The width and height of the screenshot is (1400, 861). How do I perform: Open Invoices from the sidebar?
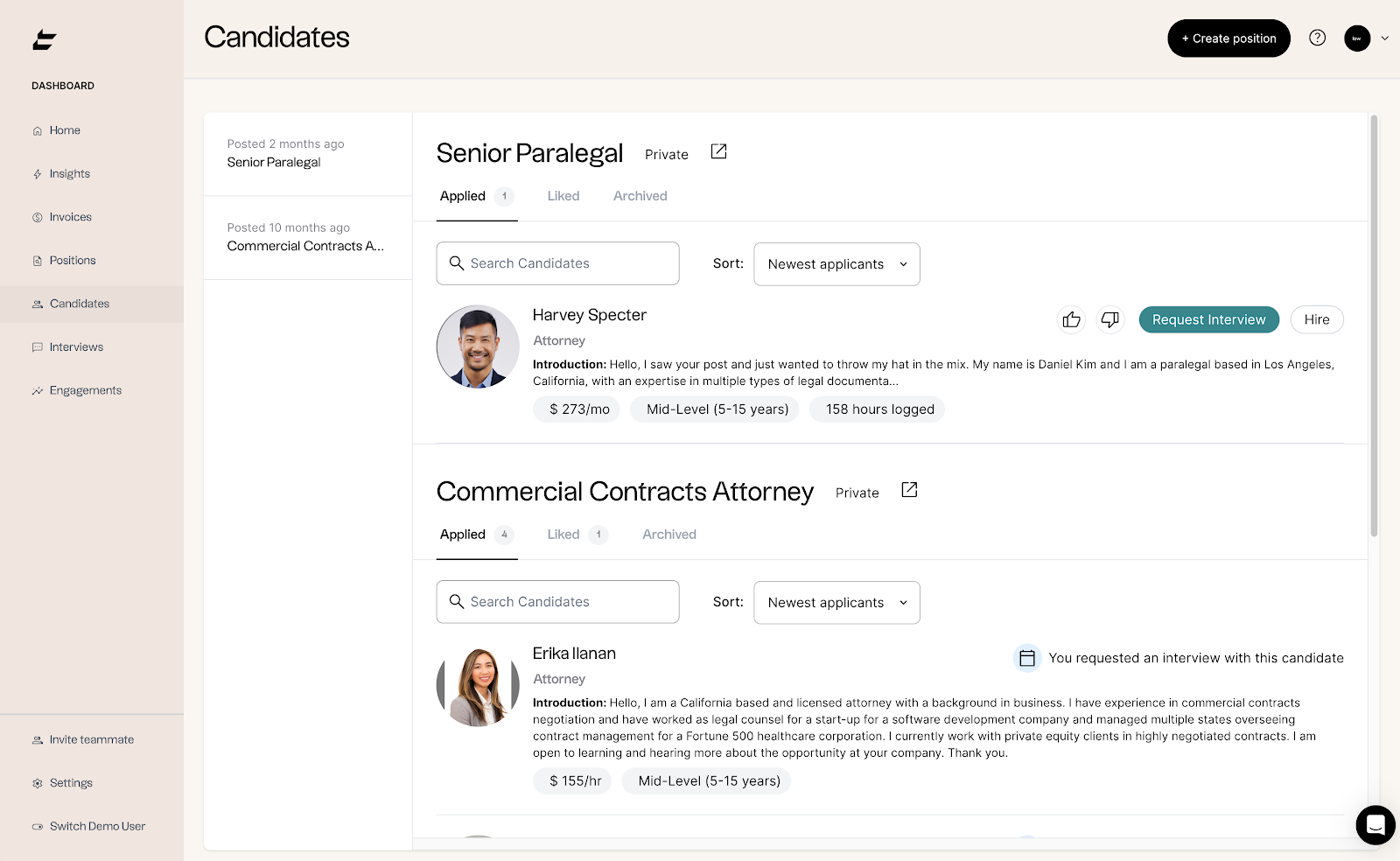pyautogui.click(x=70, y=216)
